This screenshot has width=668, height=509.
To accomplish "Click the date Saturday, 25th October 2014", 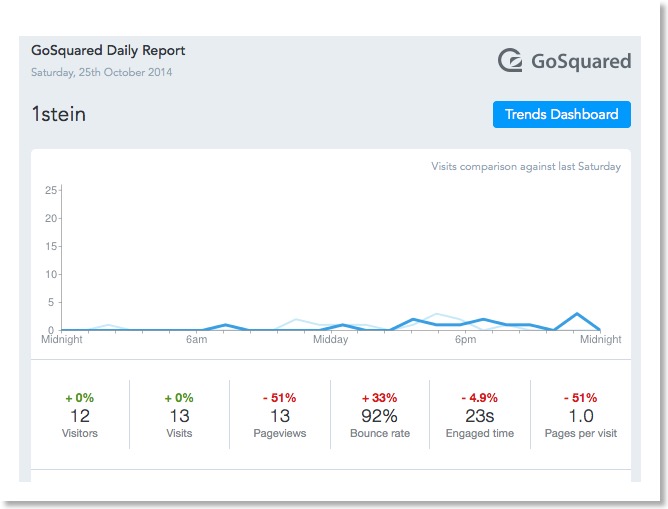I will coord(101,72).
